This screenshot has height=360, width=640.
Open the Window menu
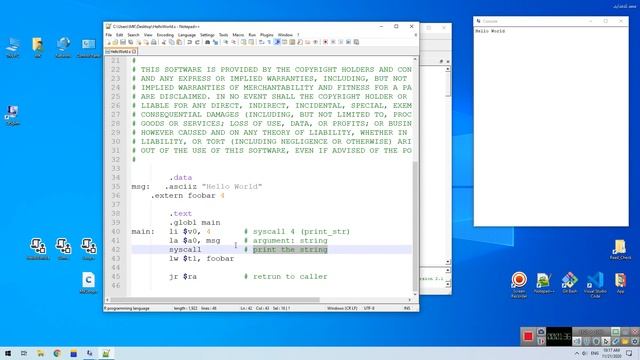coord(285,35)
